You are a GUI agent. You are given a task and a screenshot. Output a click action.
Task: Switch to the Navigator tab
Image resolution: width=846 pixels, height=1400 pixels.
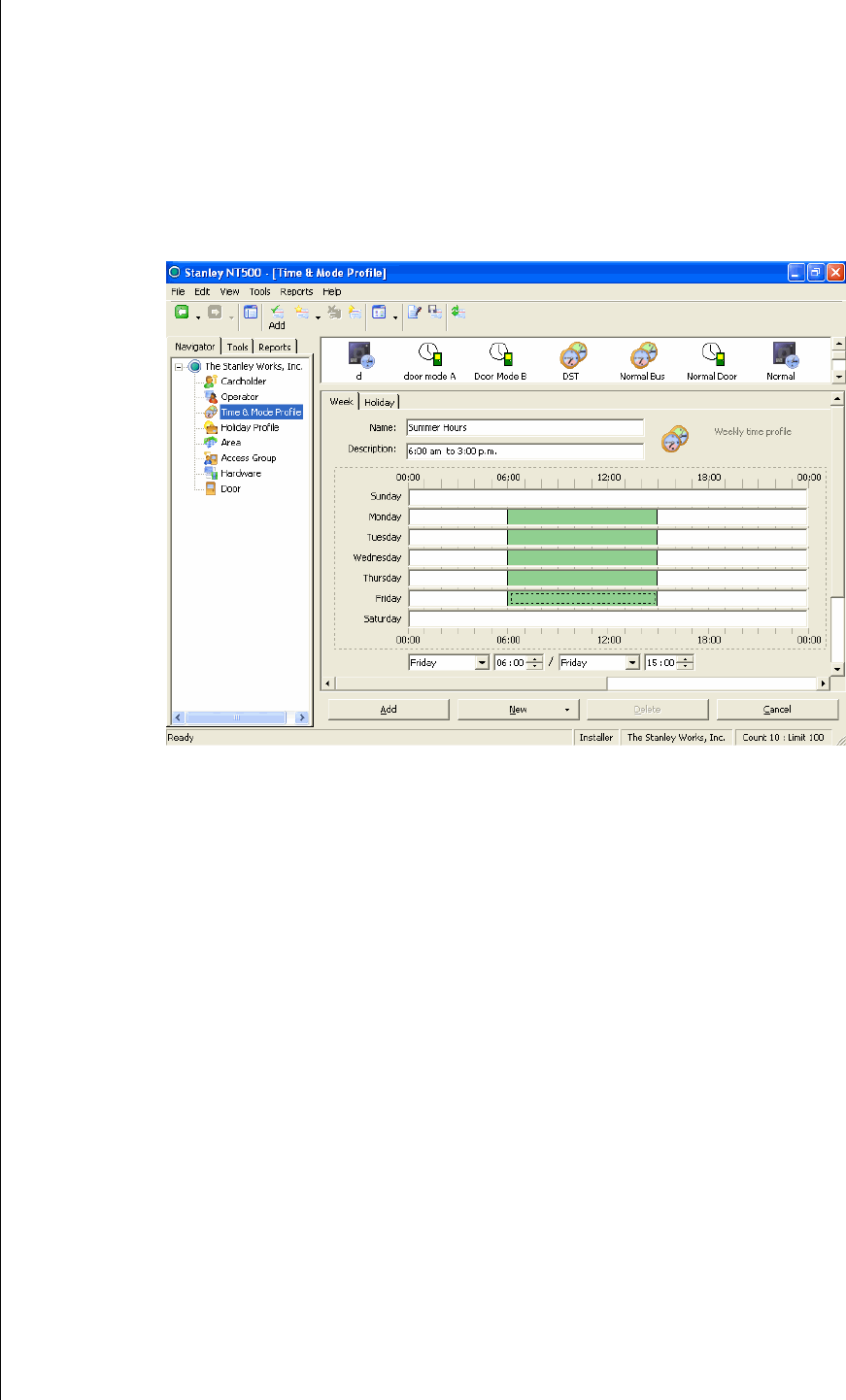195,347
